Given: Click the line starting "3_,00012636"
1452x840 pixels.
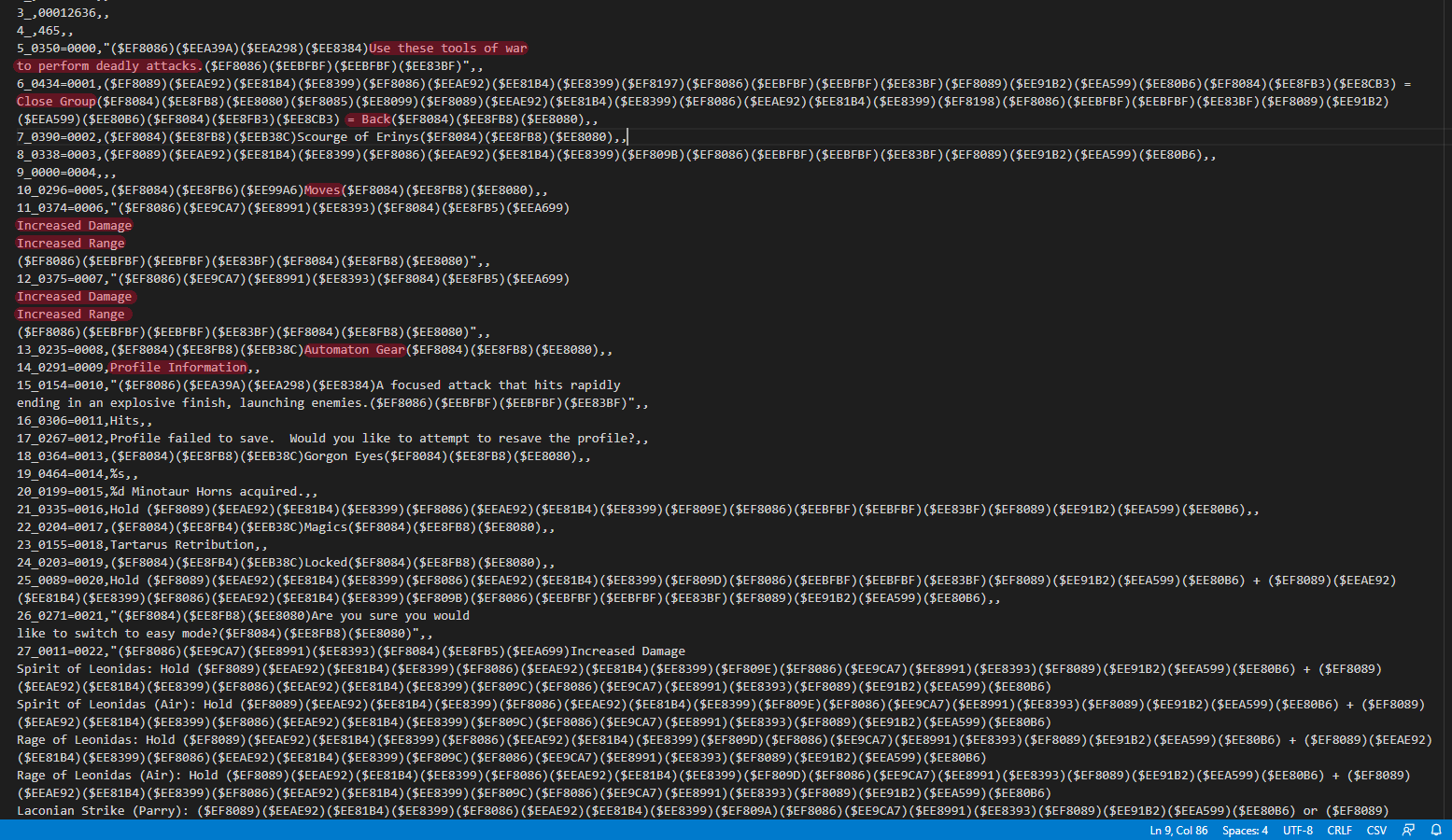Looking at the screenshot, I should 63,13.
